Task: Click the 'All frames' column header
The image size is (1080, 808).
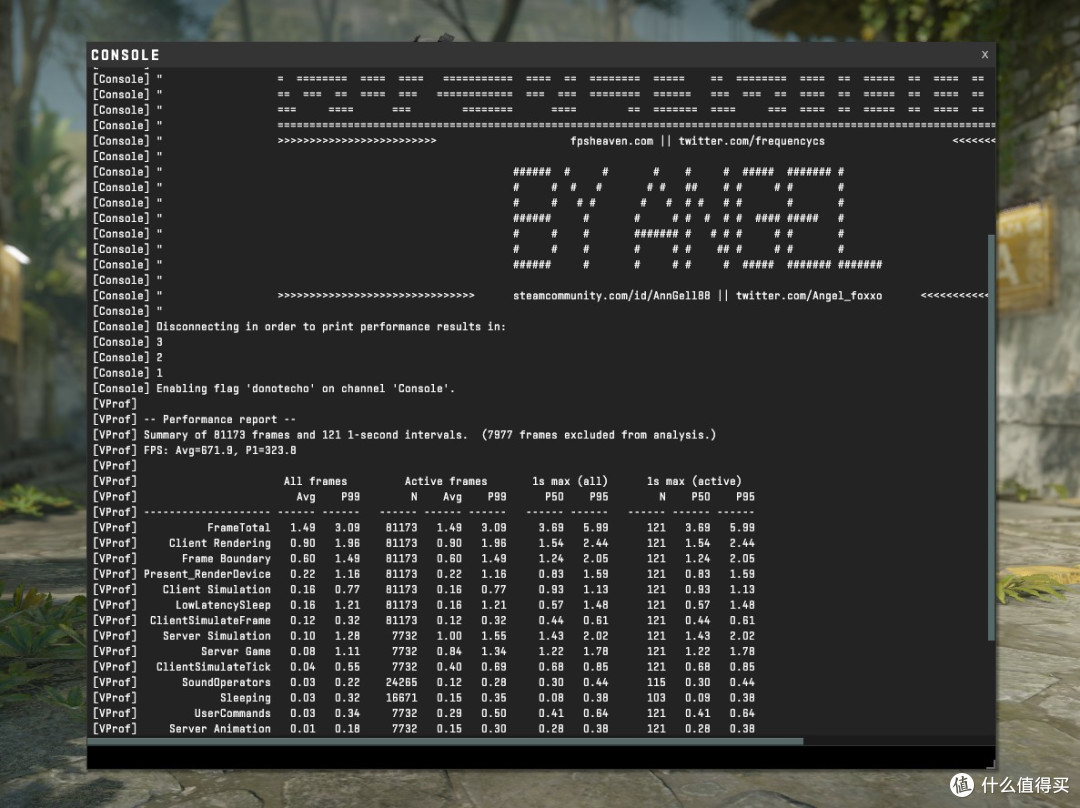Action: click(x=315, y=481)
